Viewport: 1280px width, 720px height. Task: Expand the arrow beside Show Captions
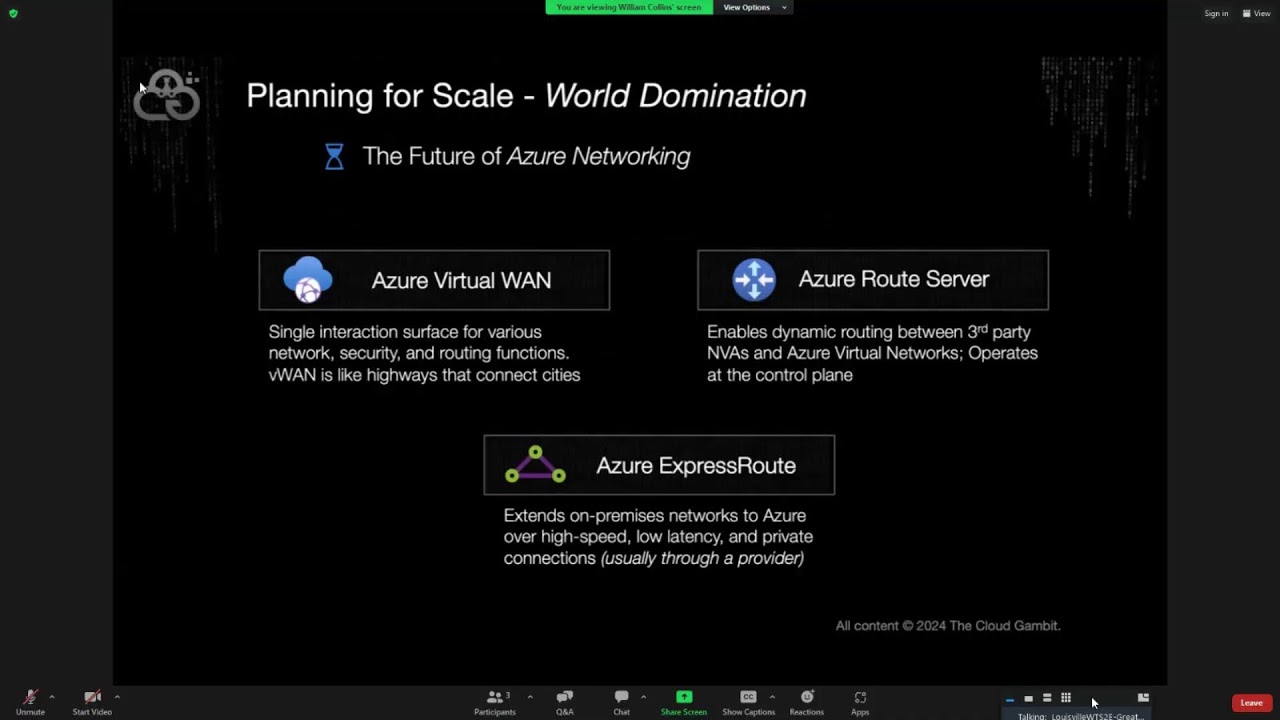tap(772, 697)
